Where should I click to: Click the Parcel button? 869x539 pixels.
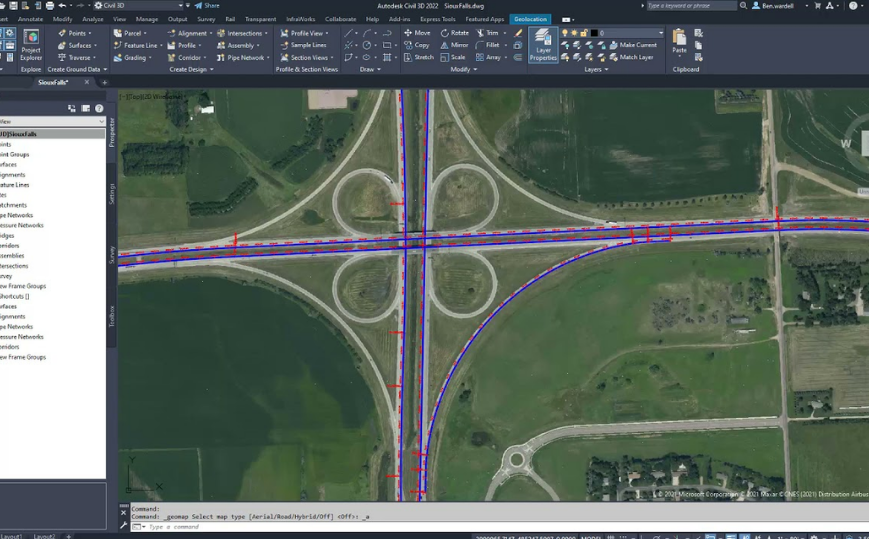[x=130, y=33]
